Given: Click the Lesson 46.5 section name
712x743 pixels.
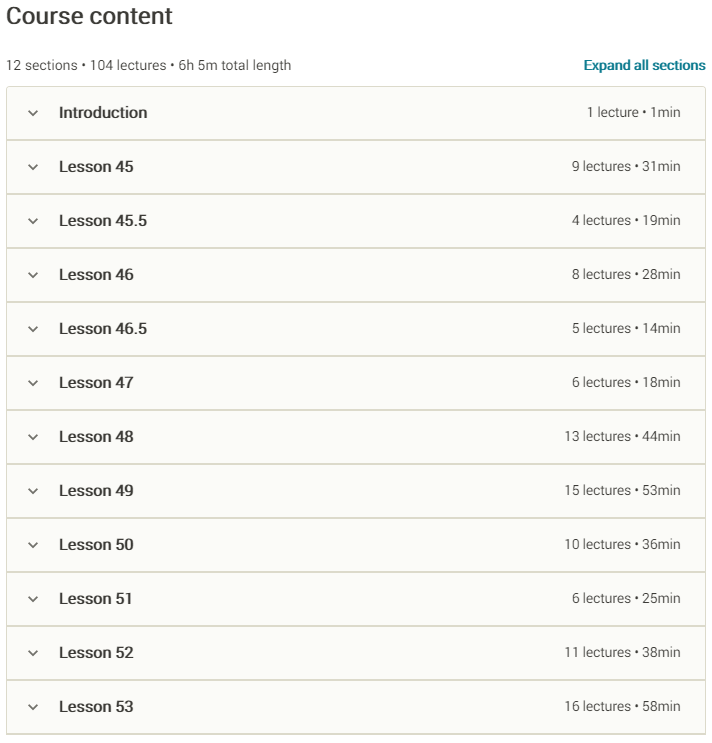Looking at the screenshot, I should [103, 329].
